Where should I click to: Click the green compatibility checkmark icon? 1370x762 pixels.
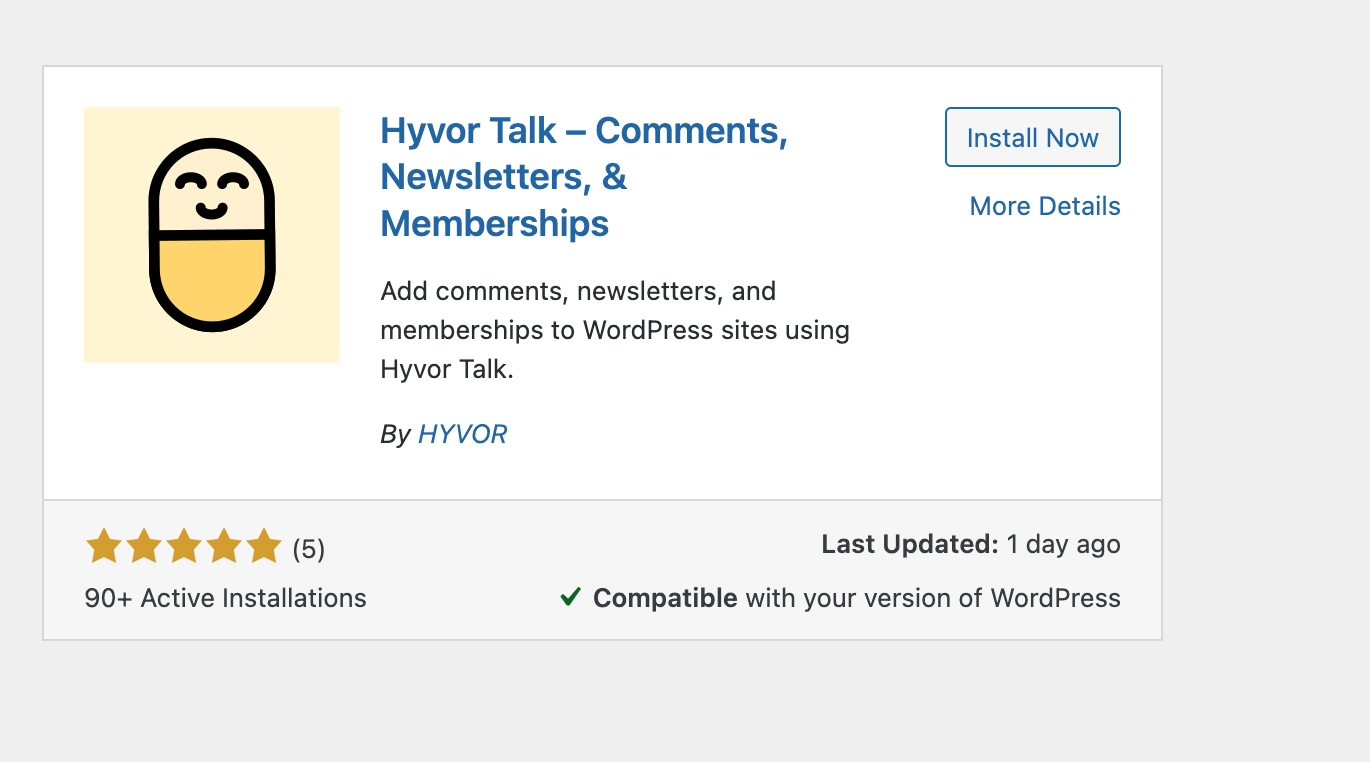[570, 597]
